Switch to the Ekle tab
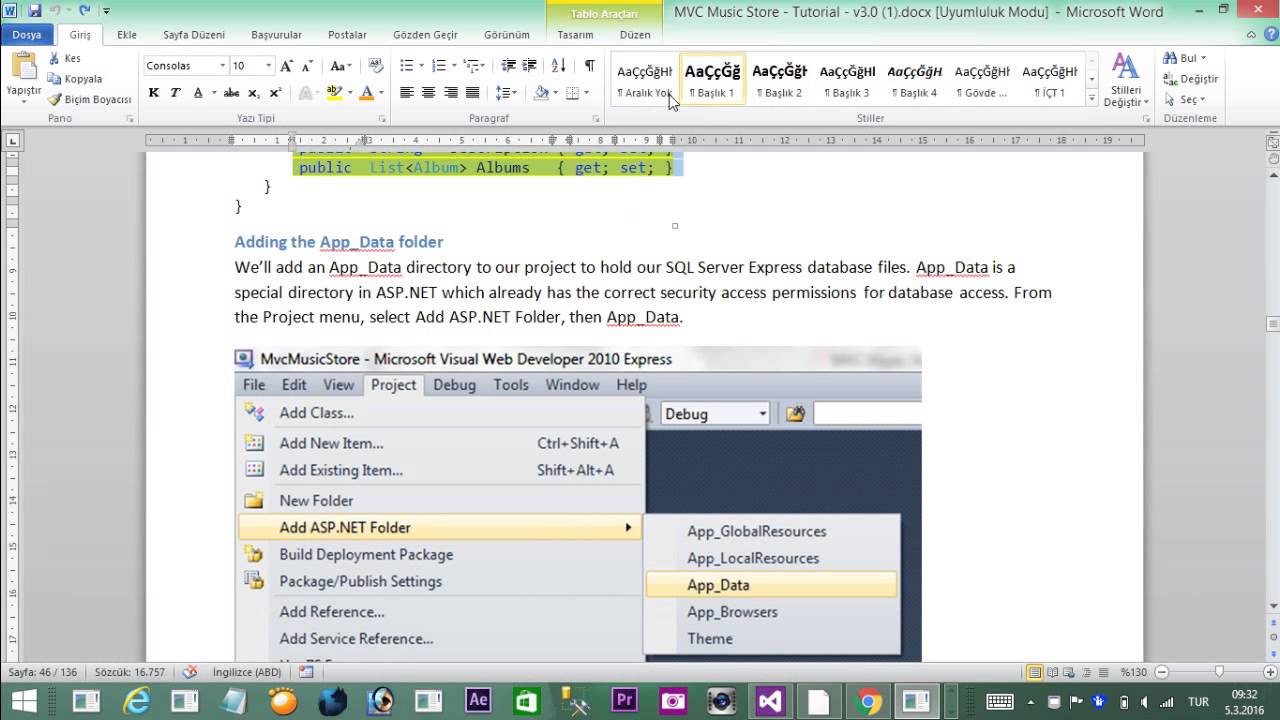Screen dimensions: 1280x720 click(127, 34)
